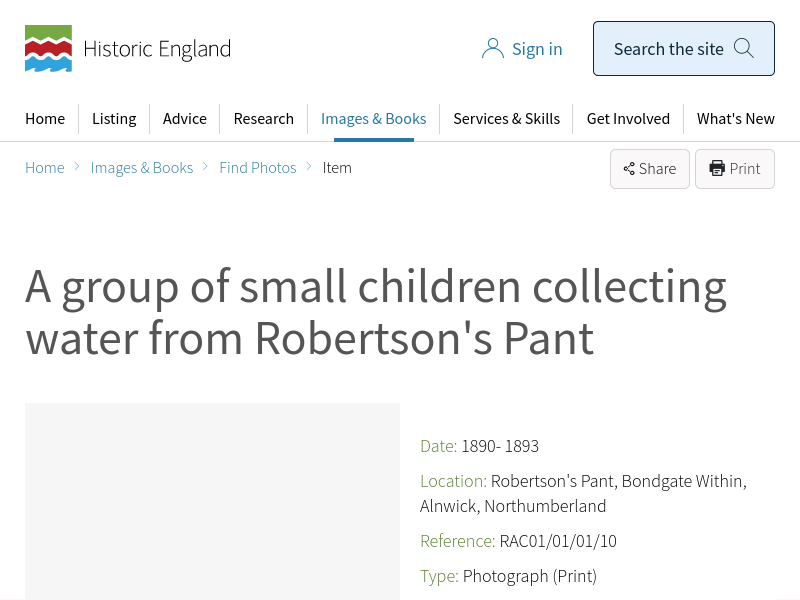This screenshot has height=600, width=800.
Task: Click the Historic England logo icon
Action: tap(48, 49)
